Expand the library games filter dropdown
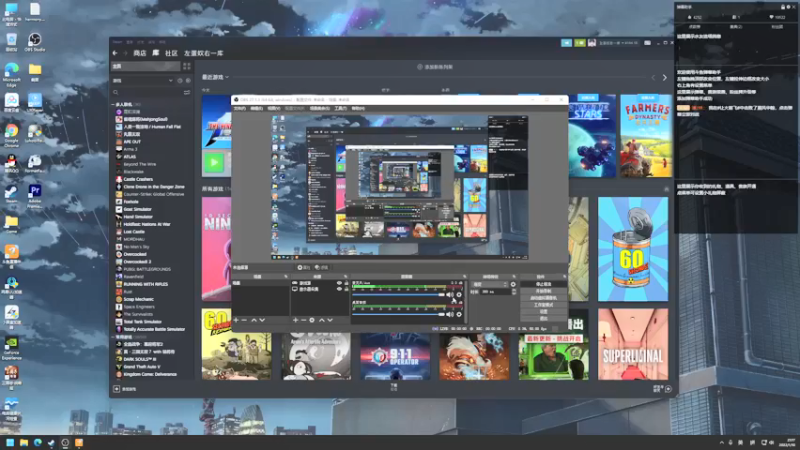 [x=170, y=81]
